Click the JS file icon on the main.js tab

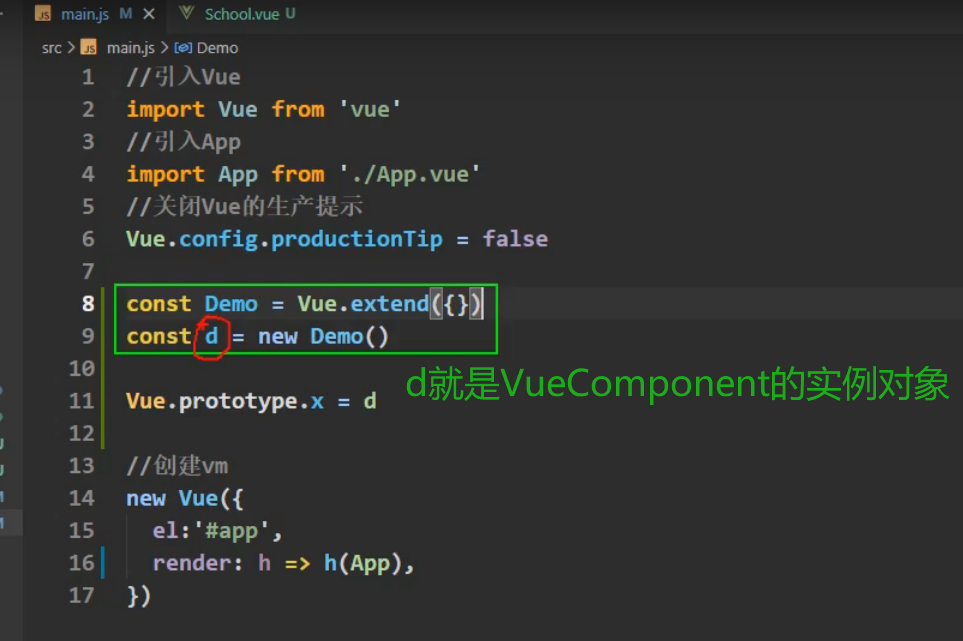coord(43,14)
